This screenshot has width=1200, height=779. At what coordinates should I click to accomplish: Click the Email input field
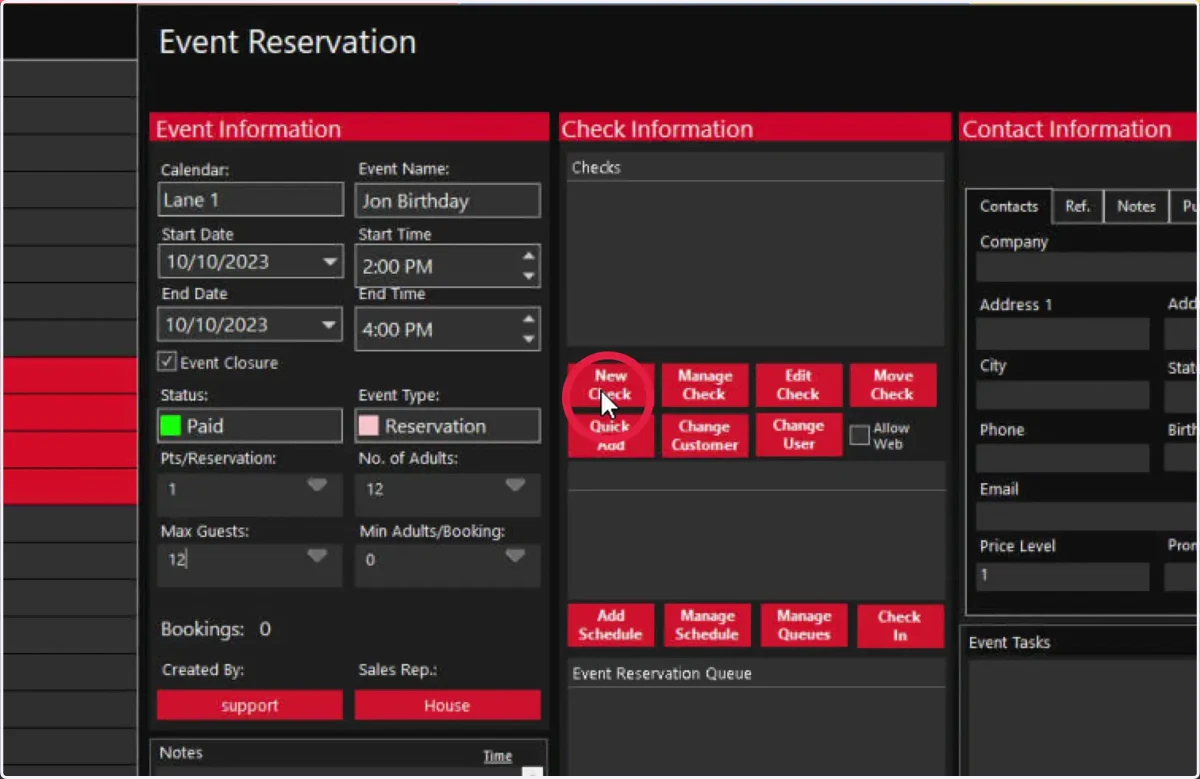pyautogui.click(x=1088, y=516)
